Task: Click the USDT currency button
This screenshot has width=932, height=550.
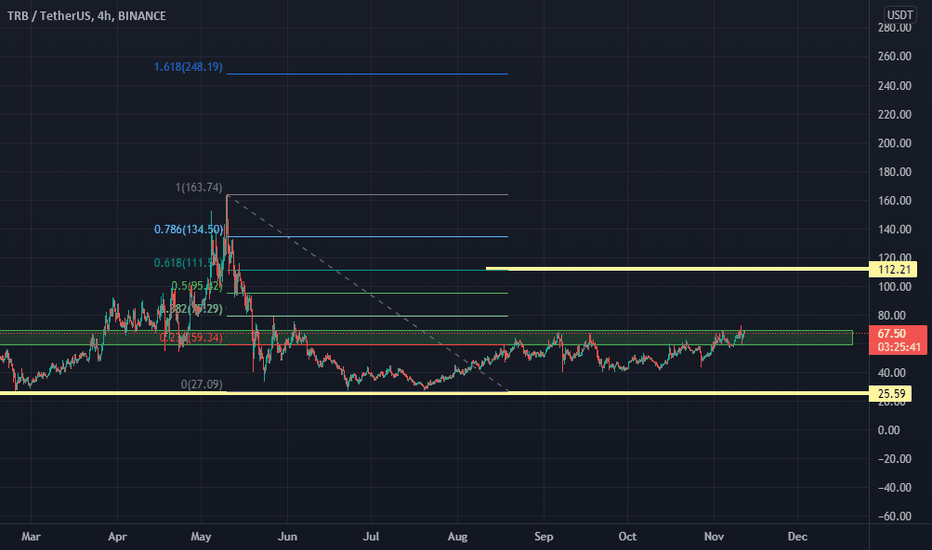Action: pos(899,15)
